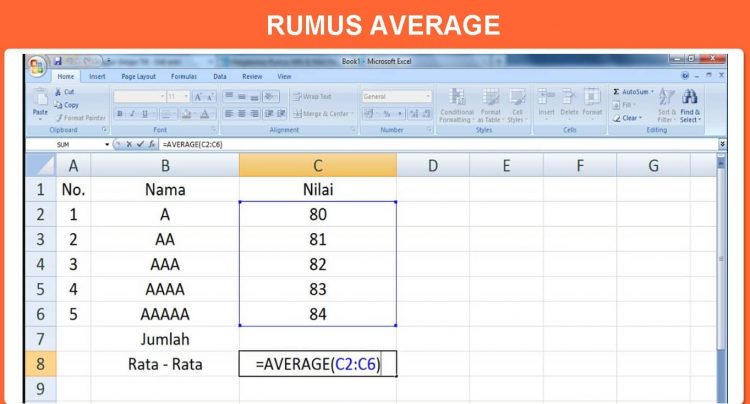Decrease the cell indent
Image resolution: width=750 pixels, height=404 pixels.
pos(269,114)
